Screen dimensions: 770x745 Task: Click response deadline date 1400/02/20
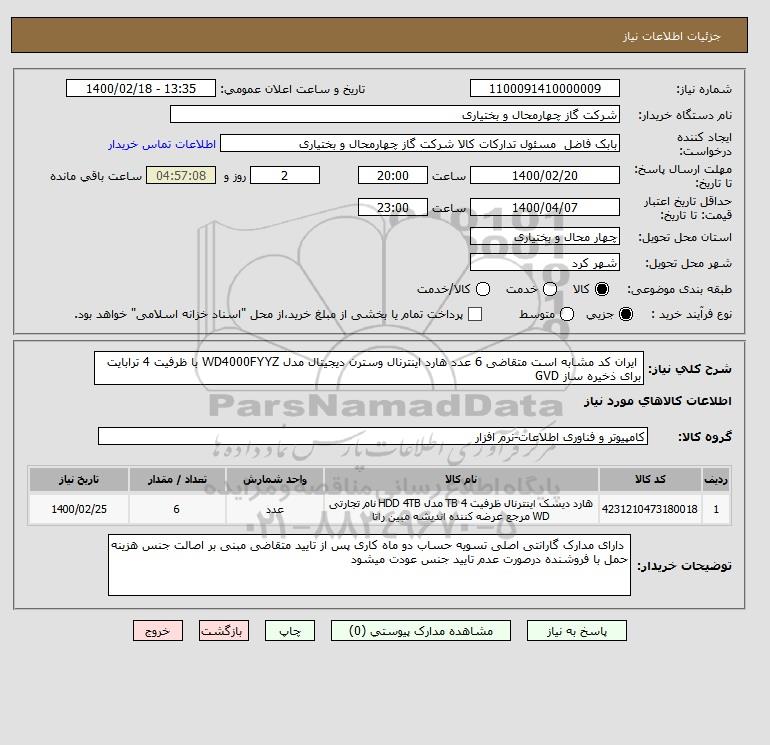pos(545,175)
